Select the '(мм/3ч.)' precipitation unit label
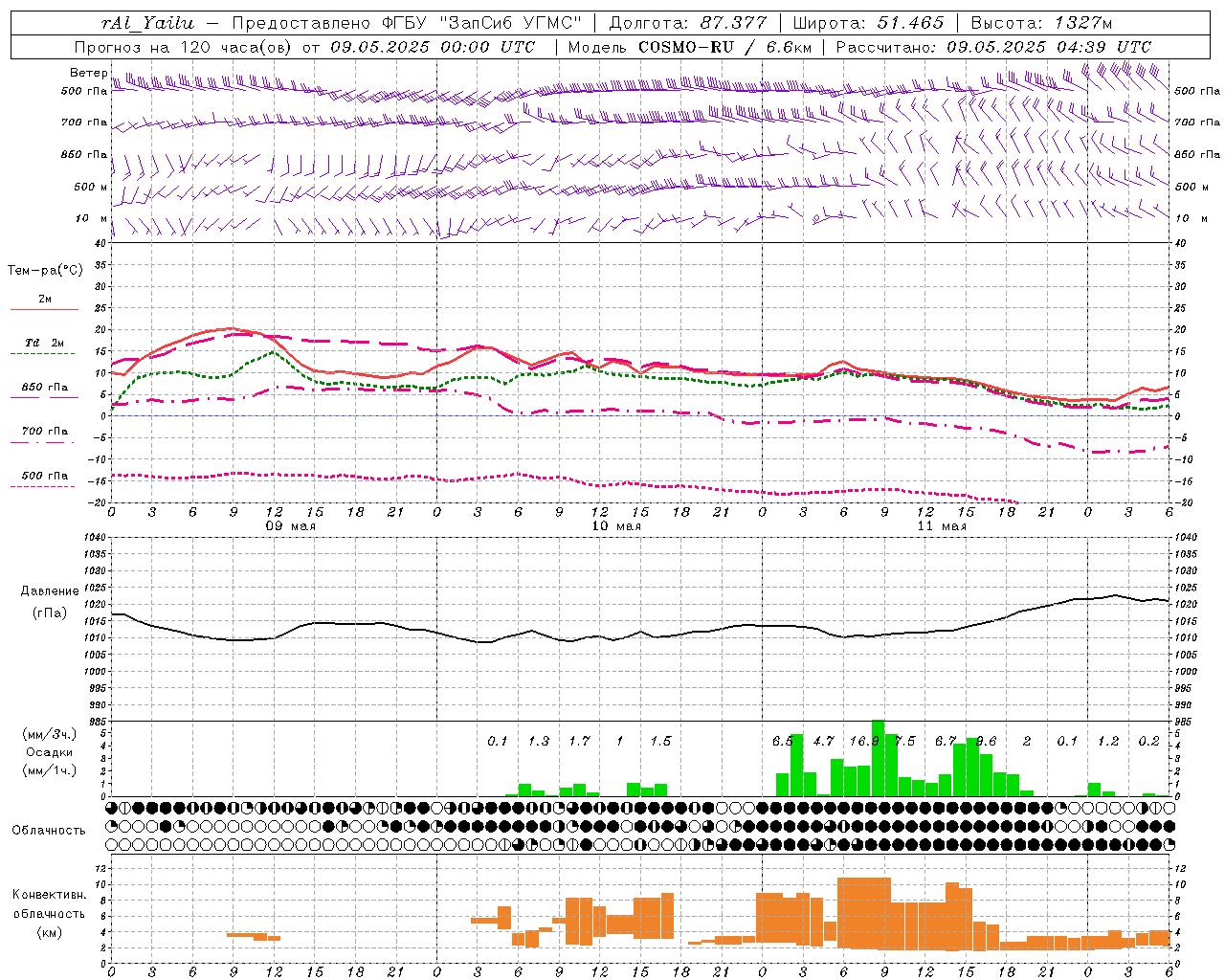 49,734
